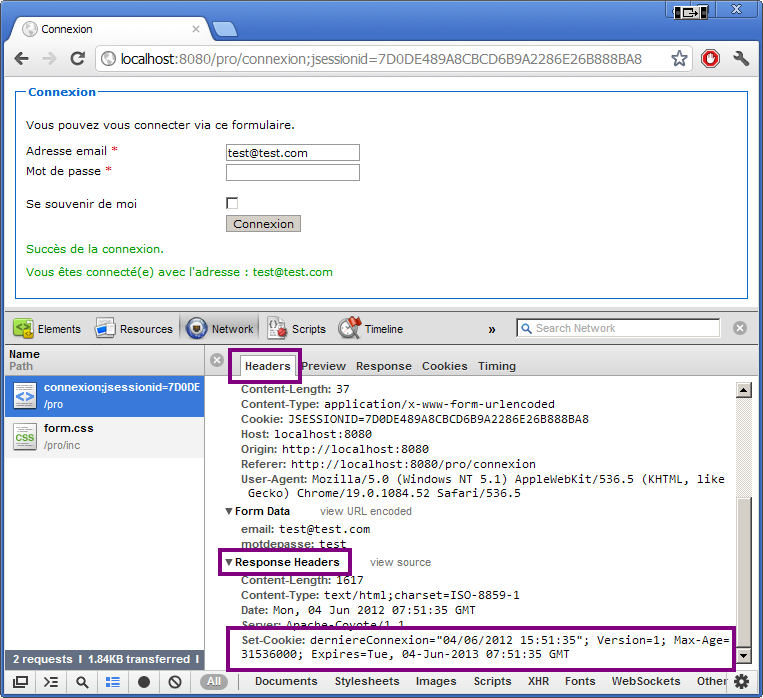This screenshot has width=763, height=698.
Task: Clear network log with circle-slash icon
Action: 172,682
